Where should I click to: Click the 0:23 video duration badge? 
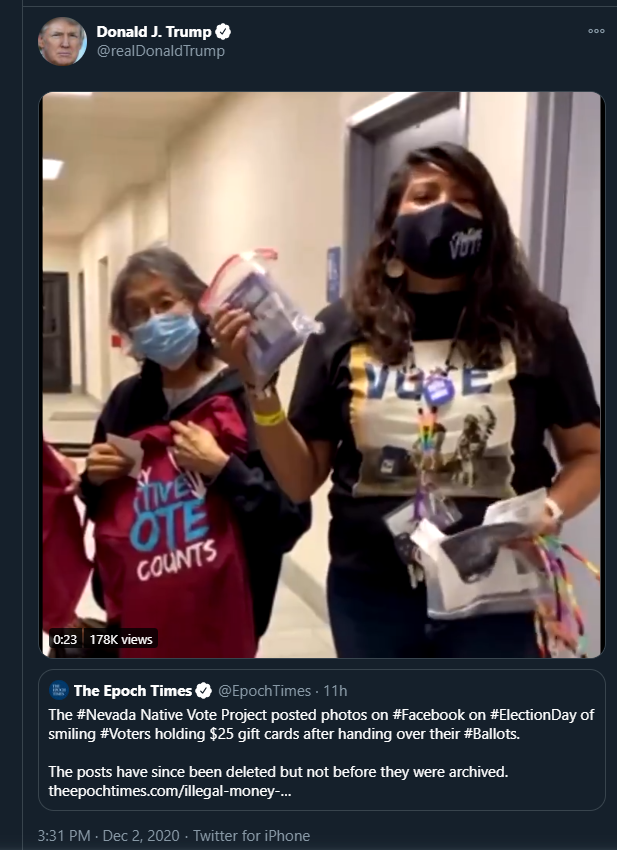point(65,639)
